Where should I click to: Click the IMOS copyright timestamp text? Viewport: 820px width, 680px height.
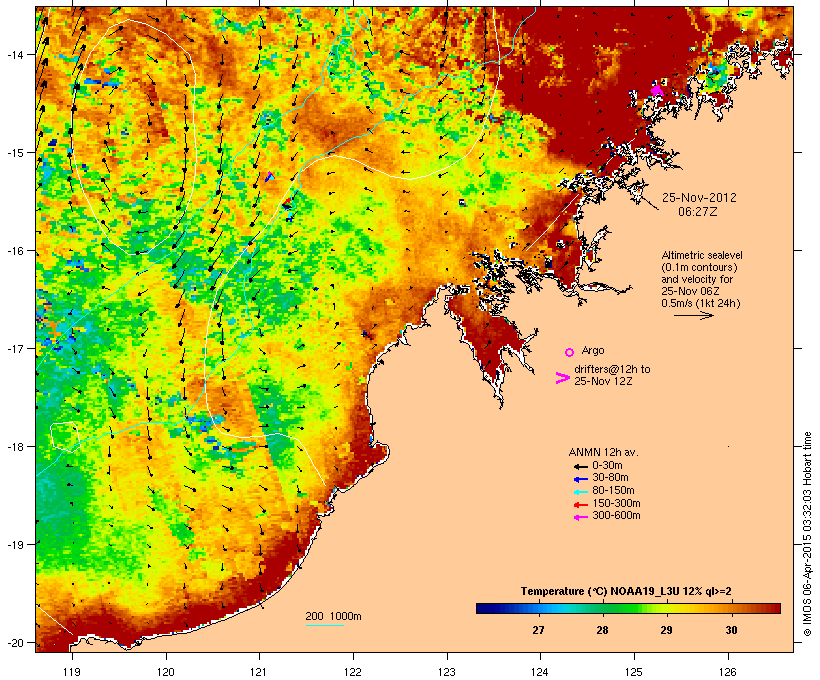pos(807,534)
